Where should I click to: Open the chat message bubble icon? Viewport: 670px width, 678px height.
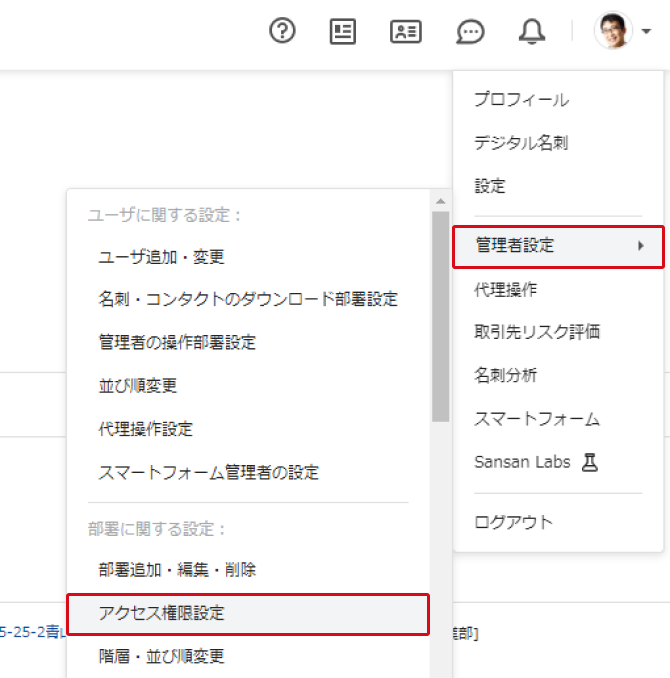[x=470, y=32]
